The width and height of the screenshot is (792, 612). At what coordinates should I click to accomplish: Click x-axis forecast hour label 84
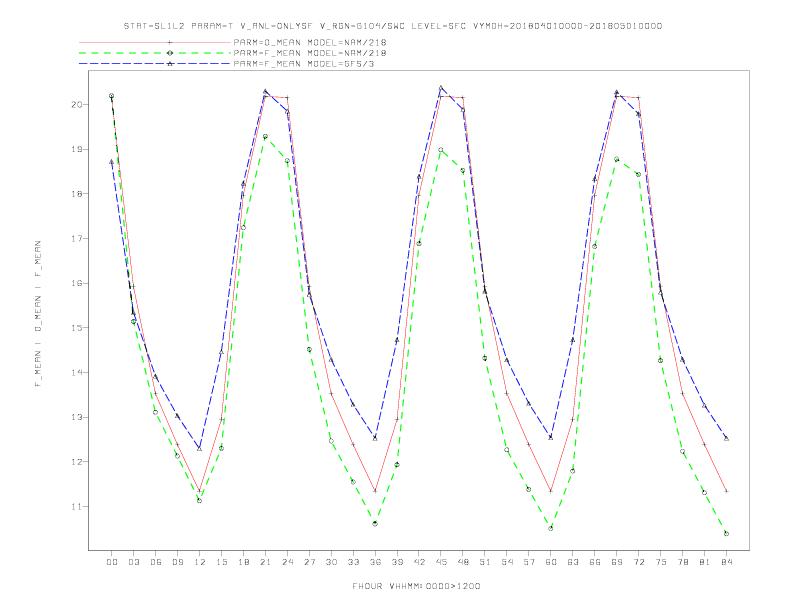[726, 562]
